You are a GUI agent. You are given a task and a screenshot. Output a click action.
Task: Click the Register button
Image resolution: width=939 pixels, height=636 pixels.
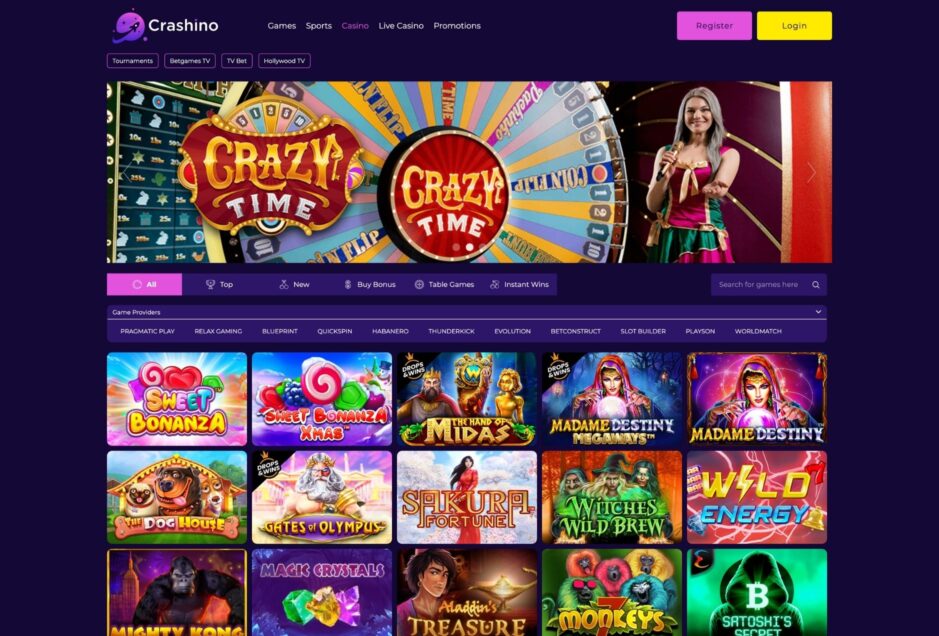click(714, 26)
